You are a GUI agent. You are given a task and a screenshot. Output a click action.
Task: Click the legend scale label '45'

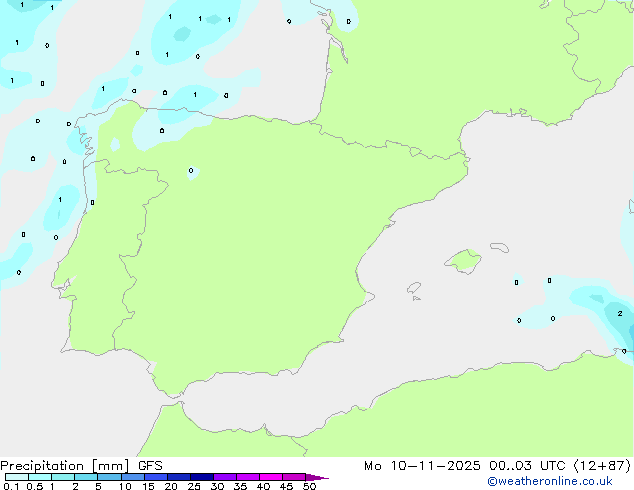tap(286, 486)
